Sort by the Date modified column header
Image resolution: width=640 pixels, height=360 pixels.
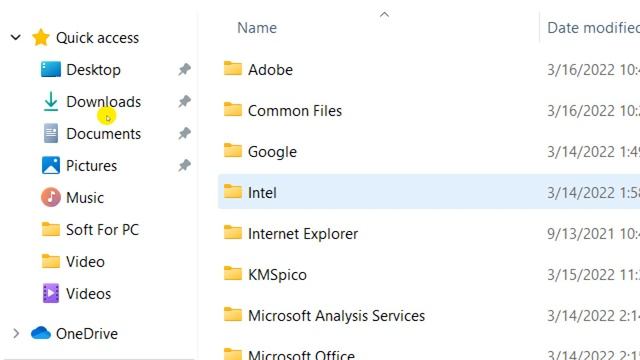click(593, 28)
